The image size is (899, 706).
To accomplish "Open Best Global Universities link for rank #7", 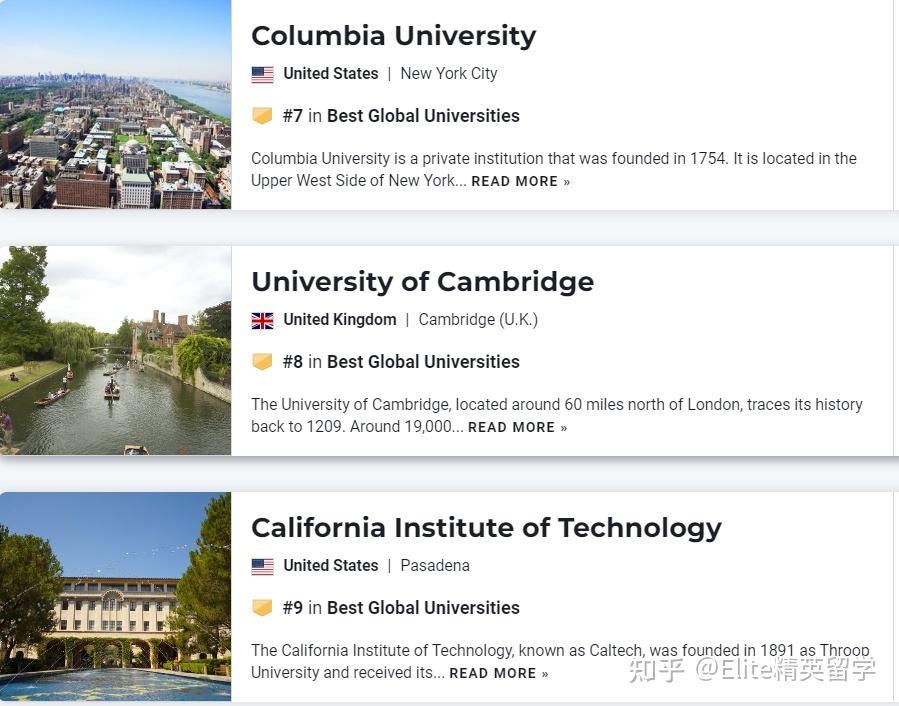I will (423, 115).
